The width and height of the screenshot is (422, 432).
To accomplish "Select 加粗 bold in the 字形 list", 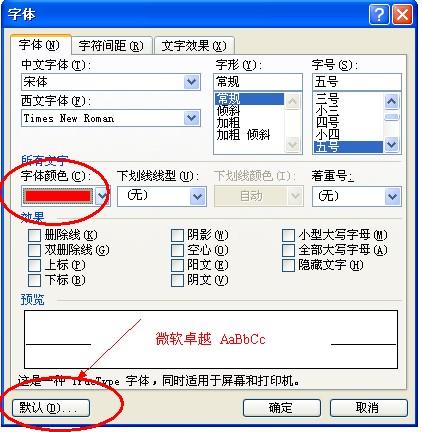I will [x=229, y=123].
